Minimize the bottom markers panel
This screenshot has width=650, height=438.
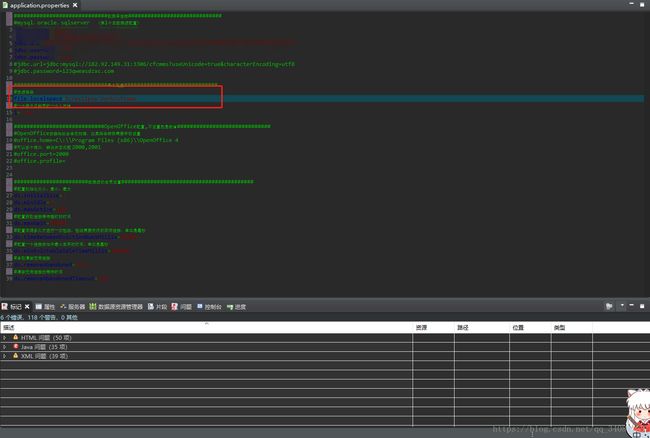pyautogui.click(x=631, y=305)
